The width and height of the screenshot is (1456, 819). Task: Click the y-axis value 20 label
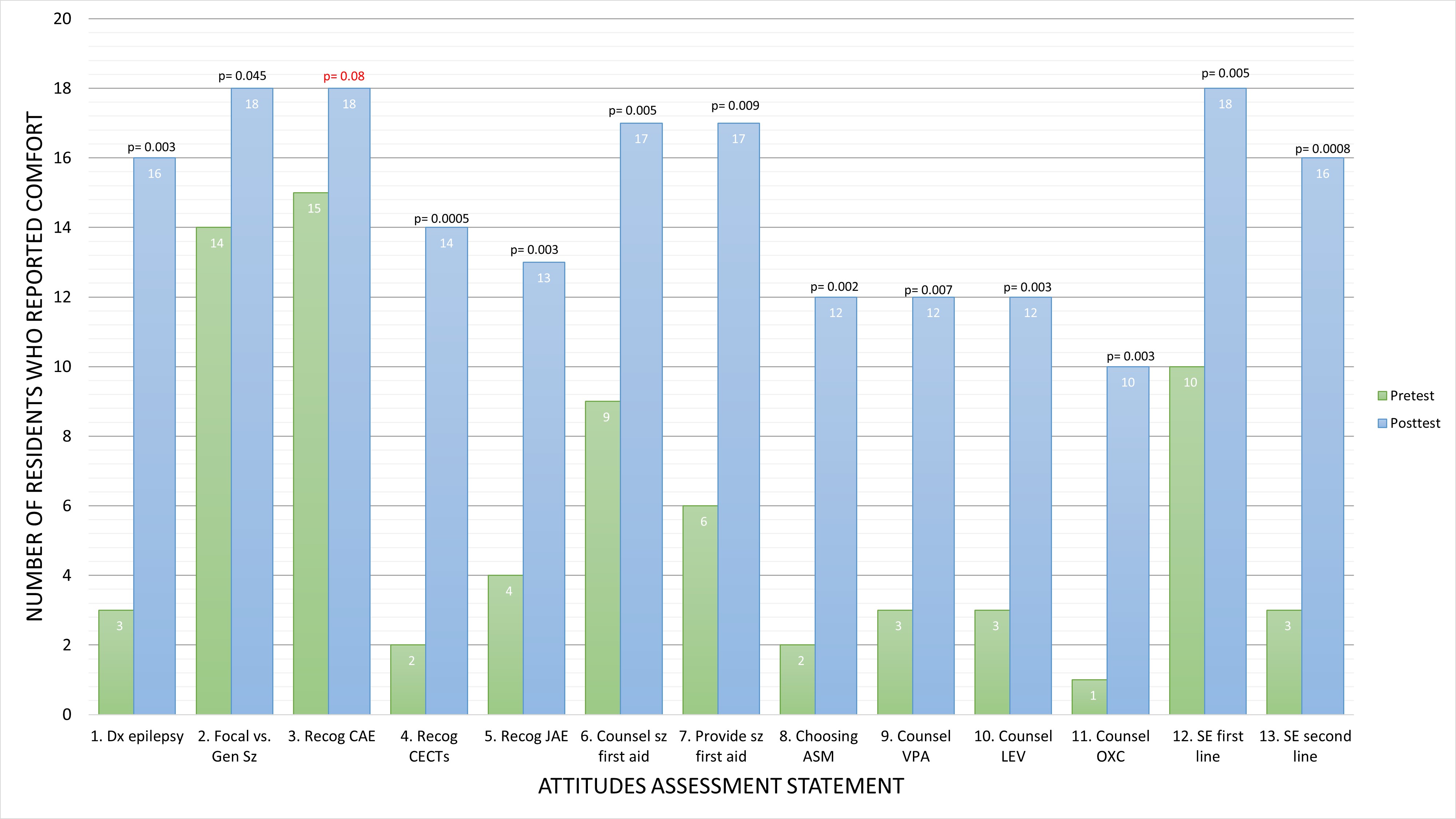[62, 19]
